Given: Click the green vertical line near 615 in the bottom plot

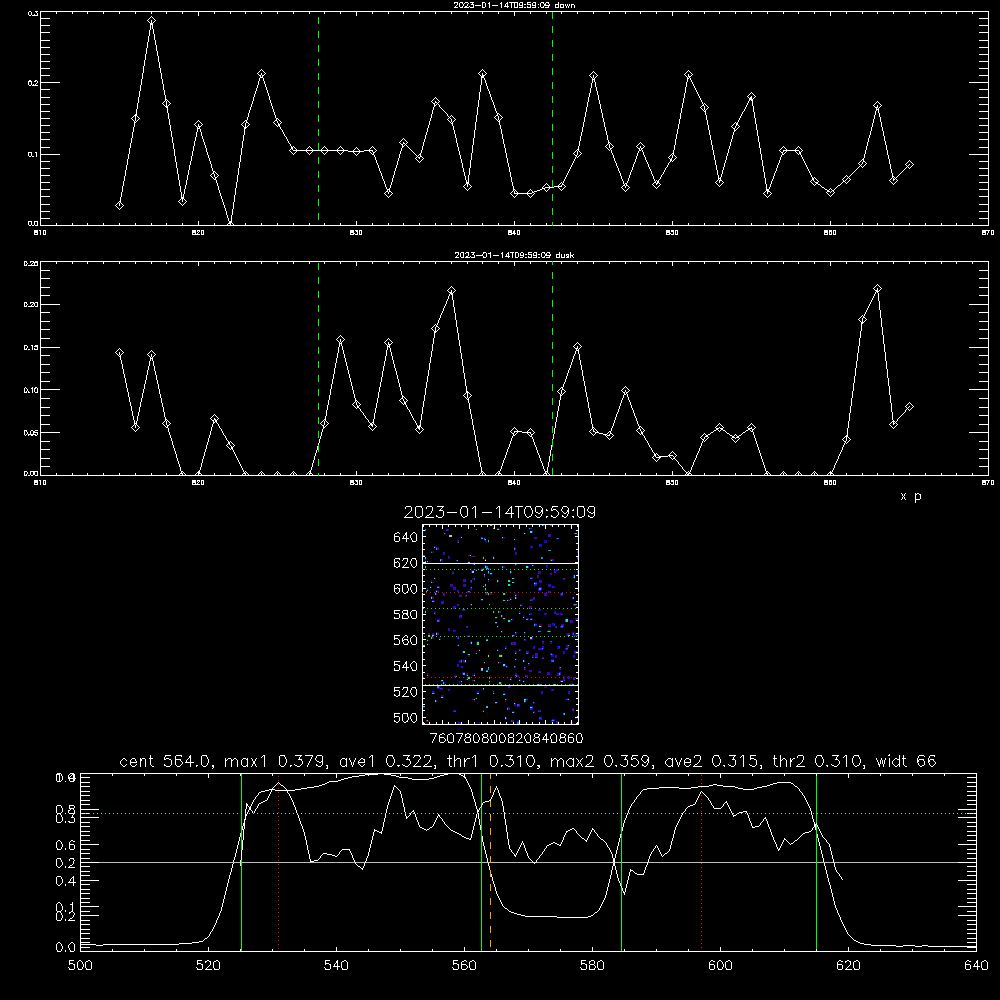Looking at the screenshot, I should pyautogui.click(x=816, y=862).
